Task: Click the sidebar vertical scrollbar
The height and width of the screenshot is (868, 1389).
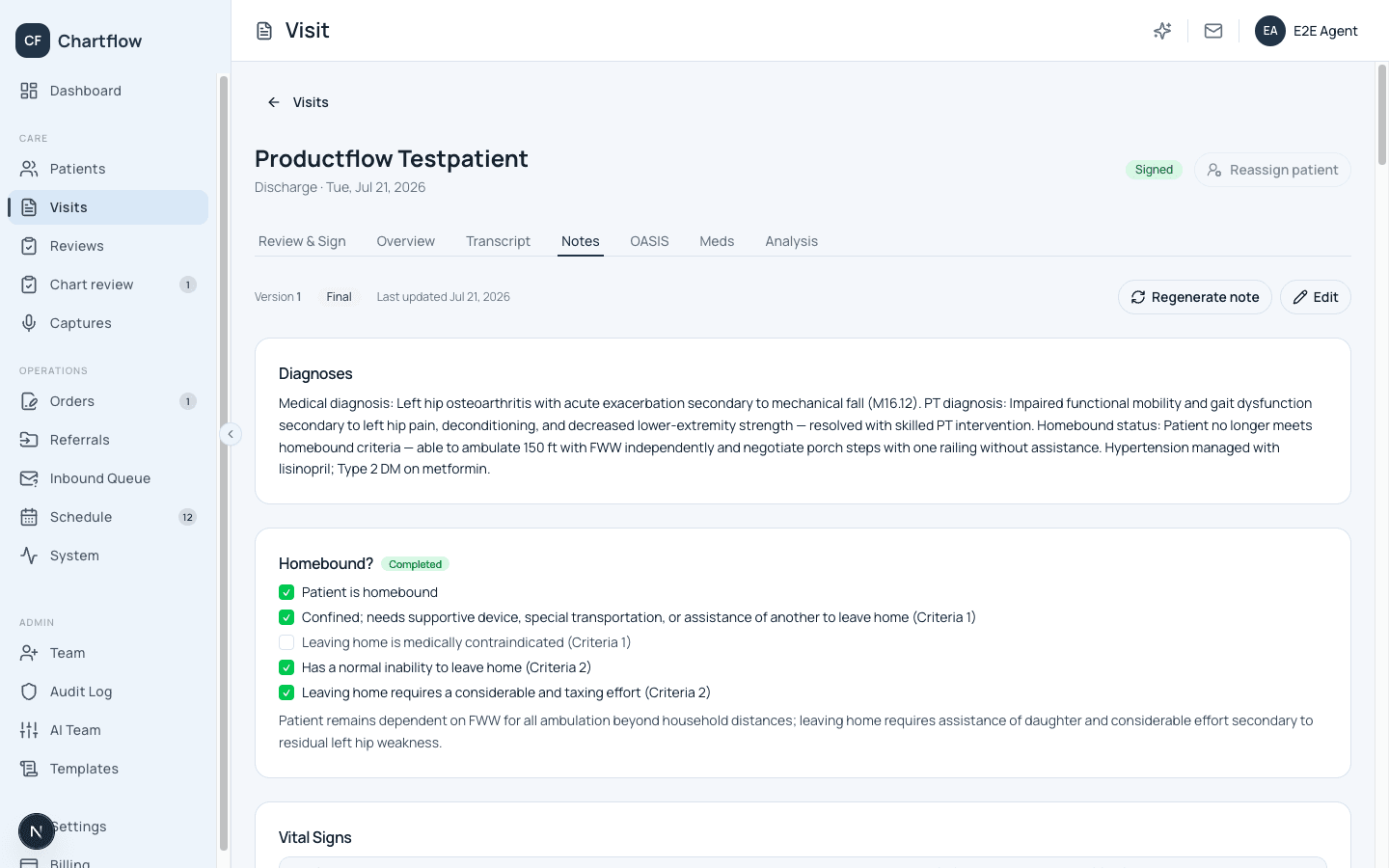Action: [x=224, y=463]
